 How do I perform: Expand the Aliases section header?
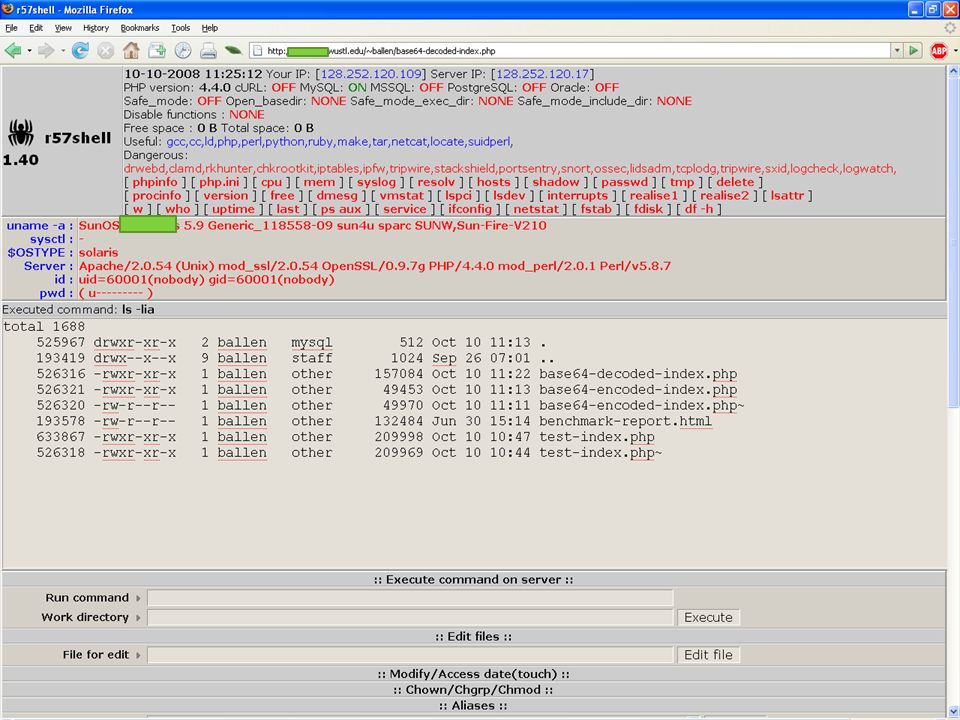coord(473,706)
